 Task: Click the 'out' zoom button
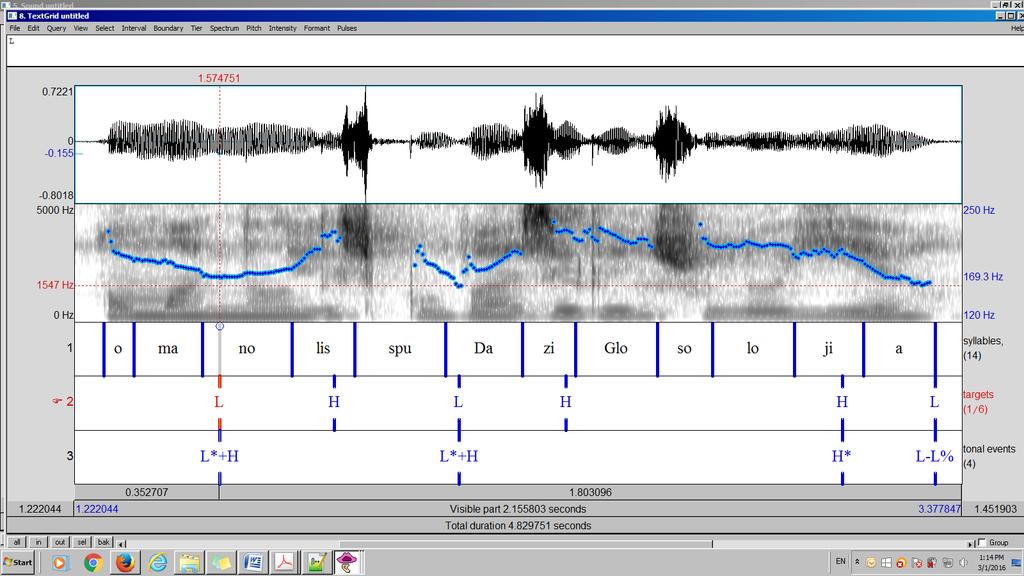60,542
